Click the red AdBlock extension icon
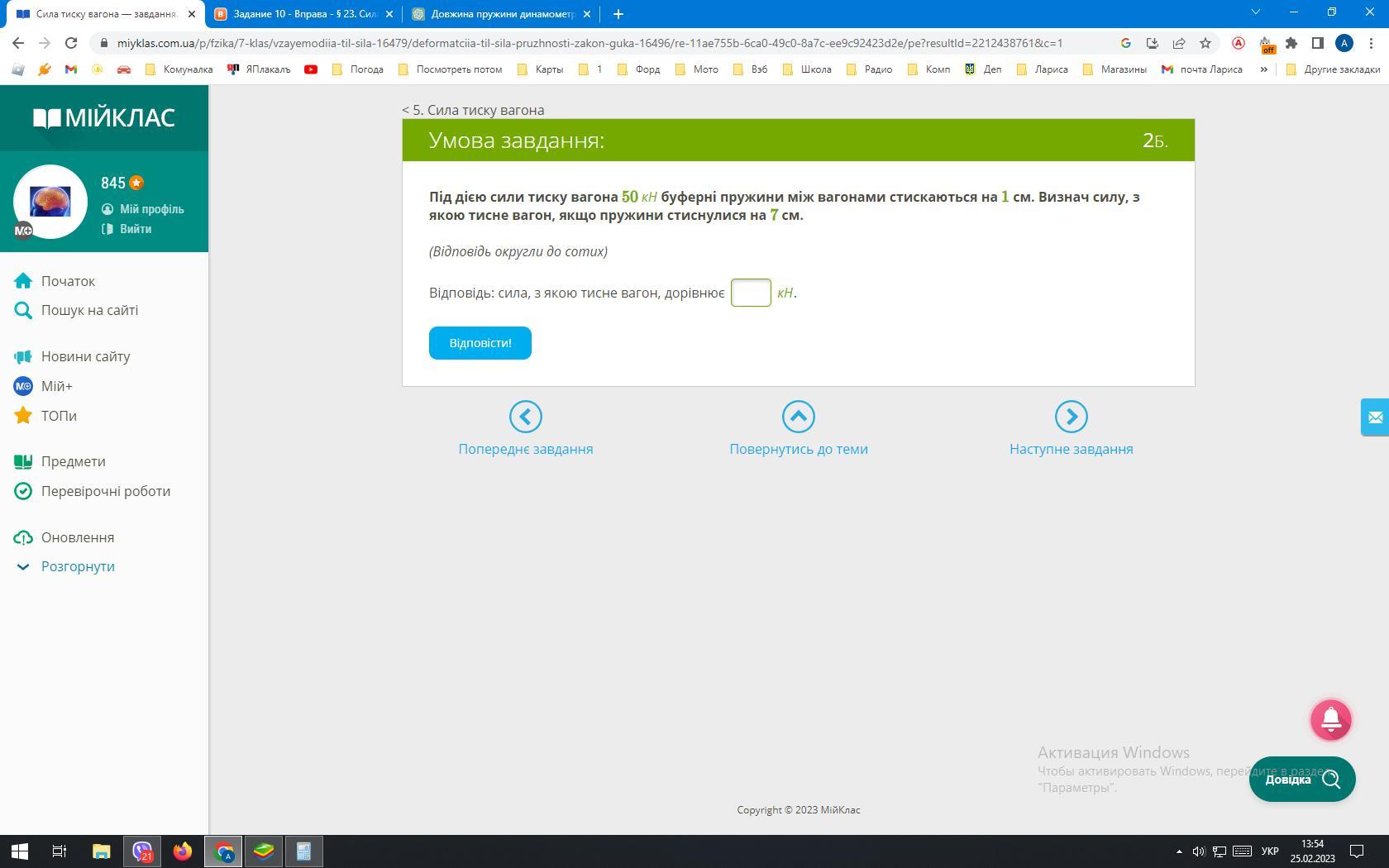 point(1239,43)
